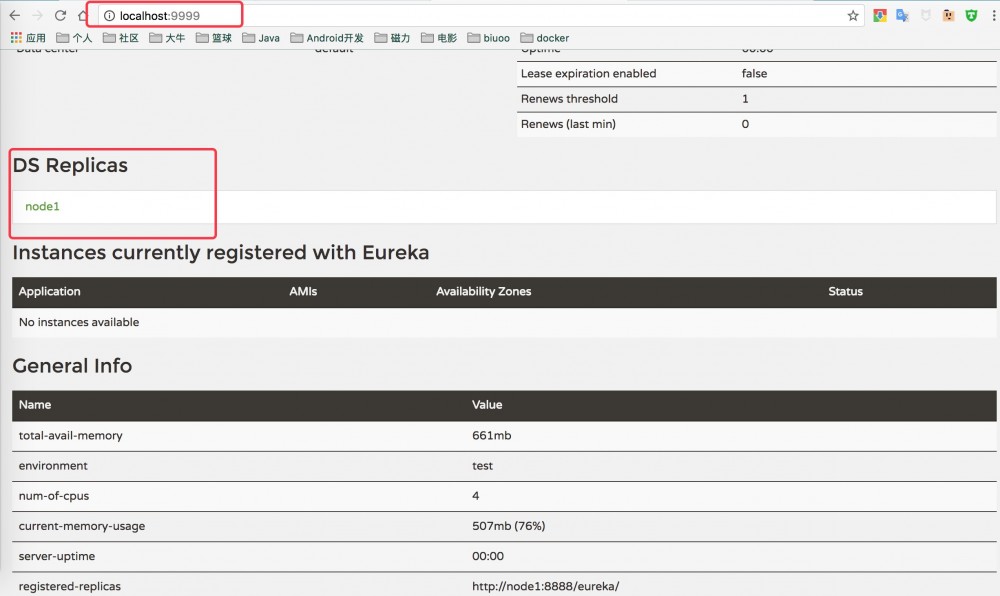
Task: Open the Android开发 bookmark folder
Action: 327,38
